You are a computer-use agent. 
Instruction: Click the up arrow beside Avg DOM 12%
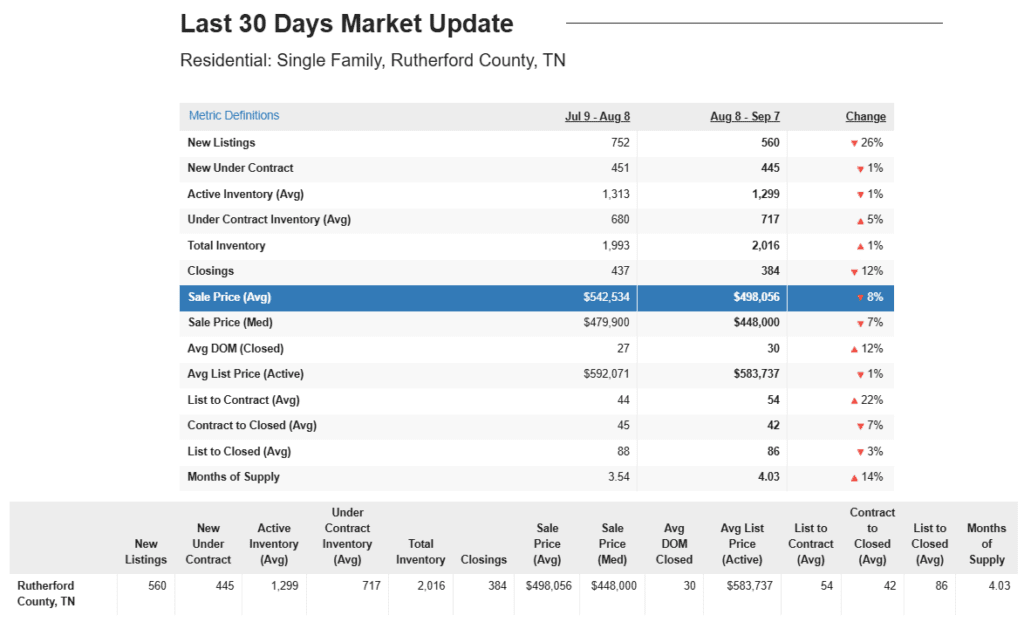click(x=854, y=350)
